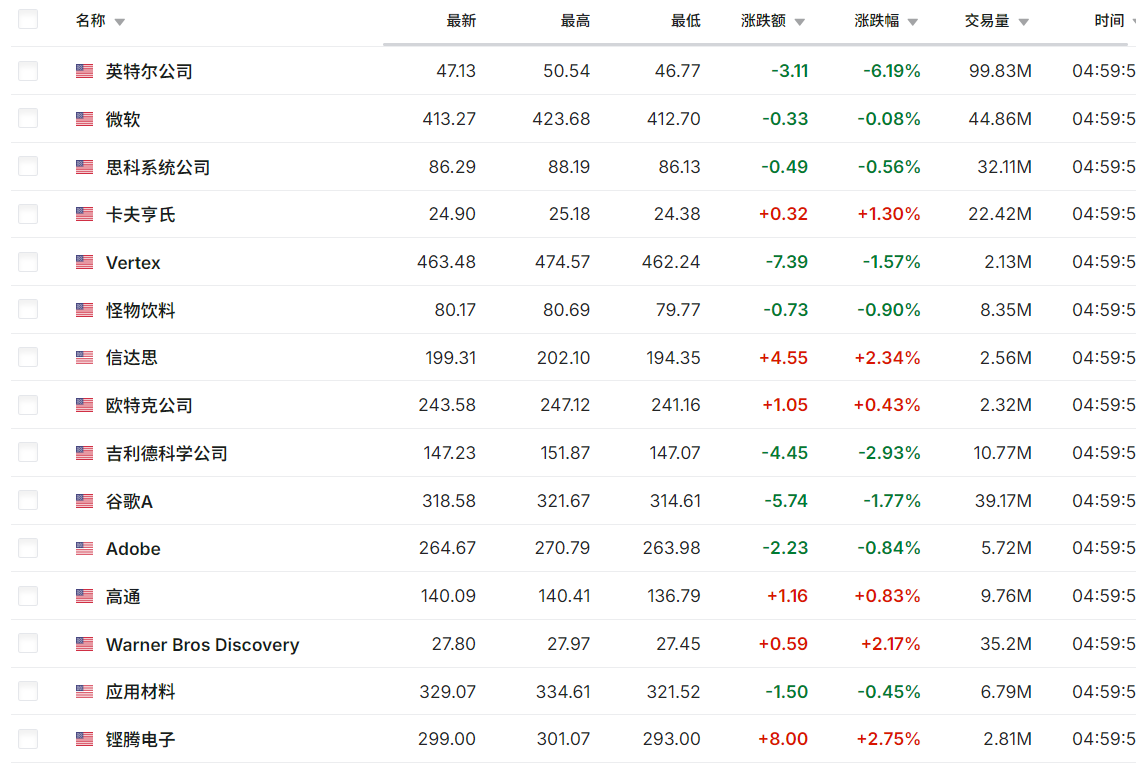Click the 最高 column header

click(575, 21)
